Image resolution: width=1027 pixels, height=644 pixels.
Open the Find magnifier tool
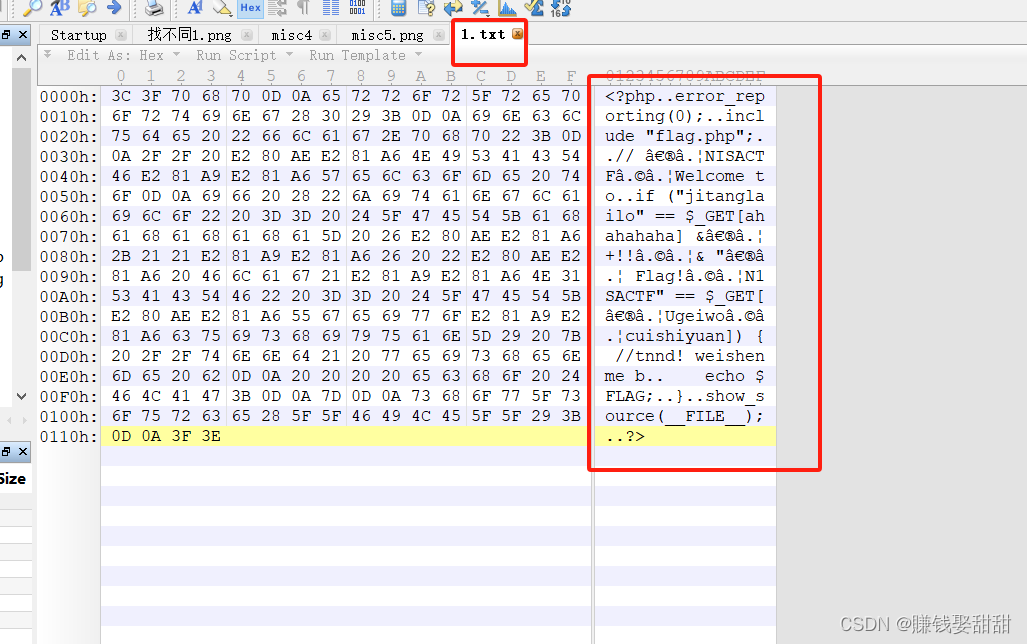tap(32, 8)
